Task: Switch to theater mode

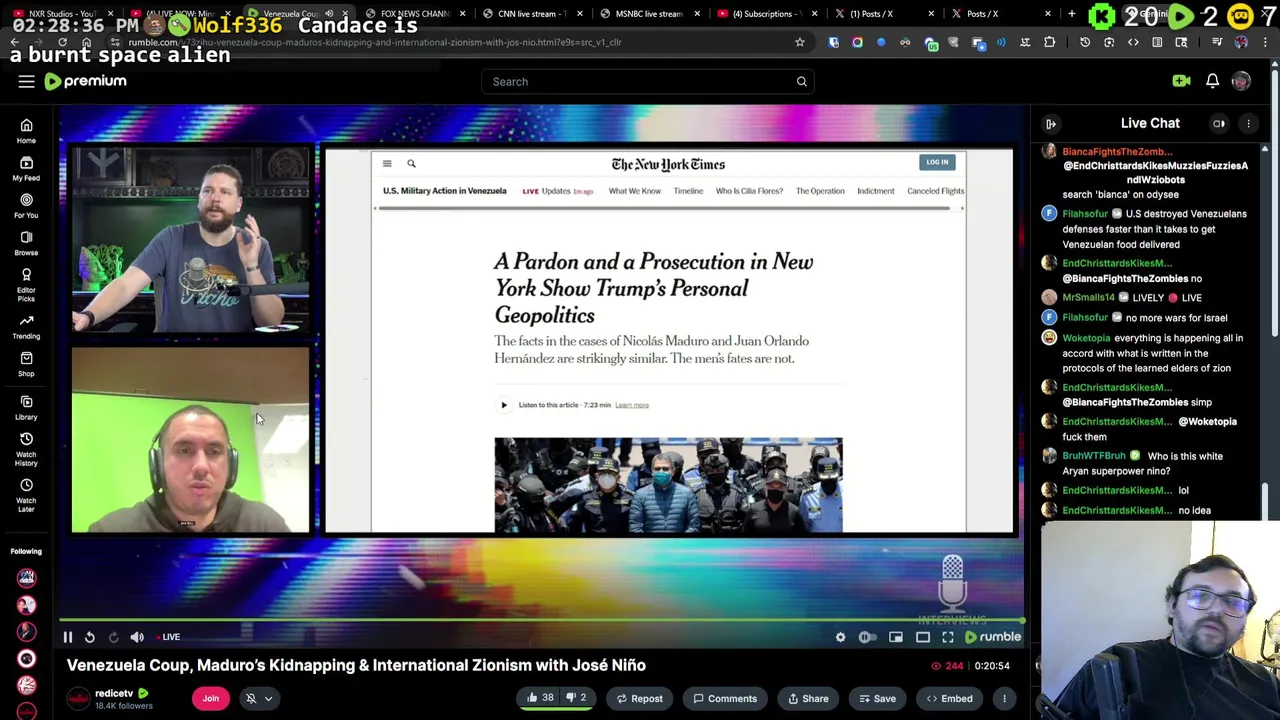Action: point(922,637)
